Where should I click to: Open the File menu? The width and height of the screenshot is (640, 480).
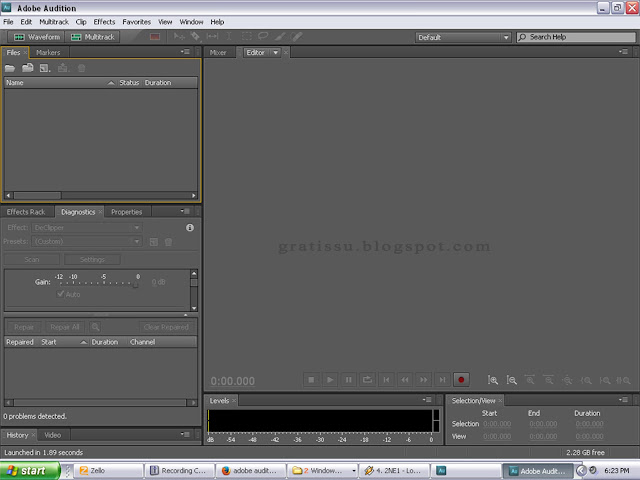click(8, 22)
